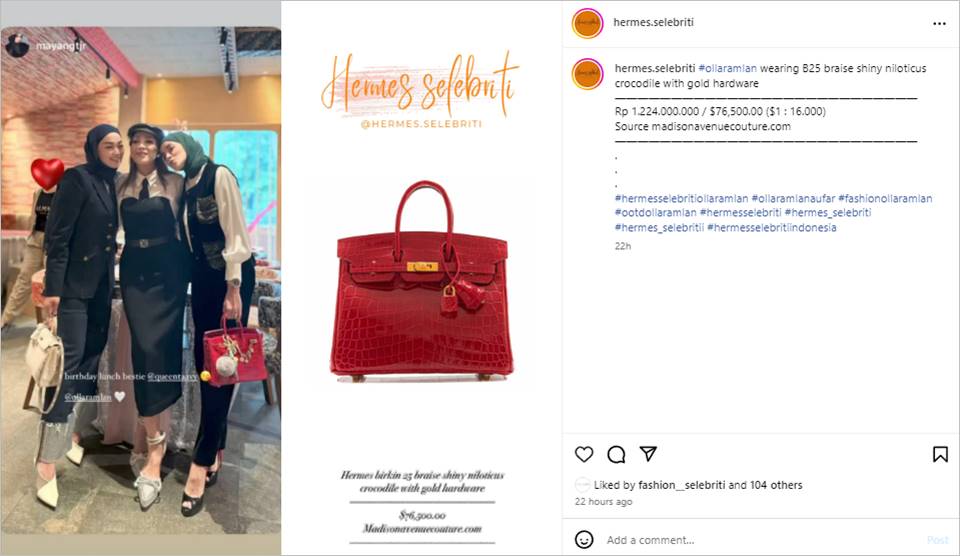Share post using paper plane icon

click(x=648, y=454)
